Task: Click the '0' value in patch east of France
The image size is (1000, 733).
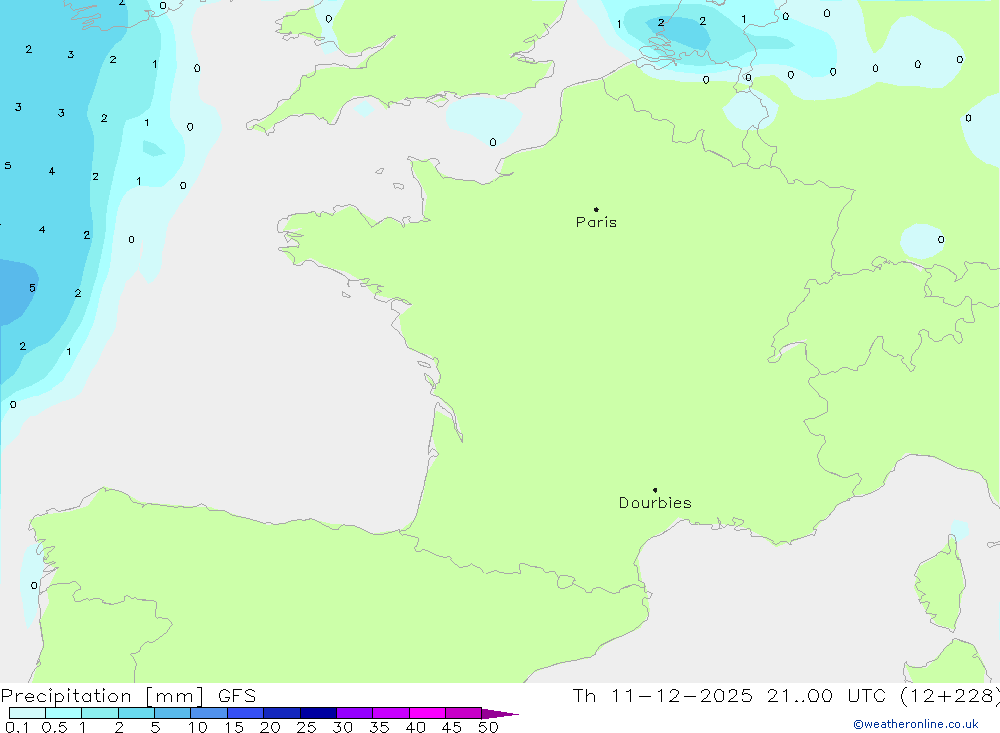Action: tap(941, 240)
